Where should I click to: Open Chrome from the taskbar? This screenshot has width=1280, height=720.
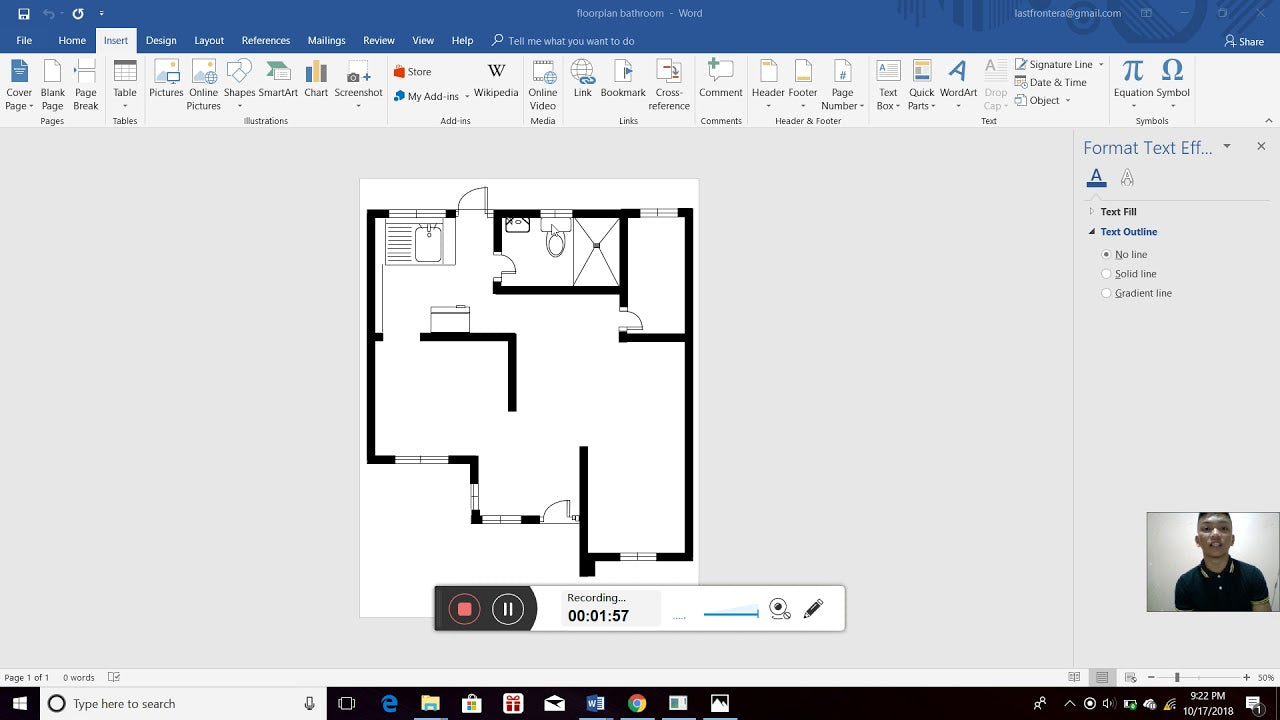[637, 704]
